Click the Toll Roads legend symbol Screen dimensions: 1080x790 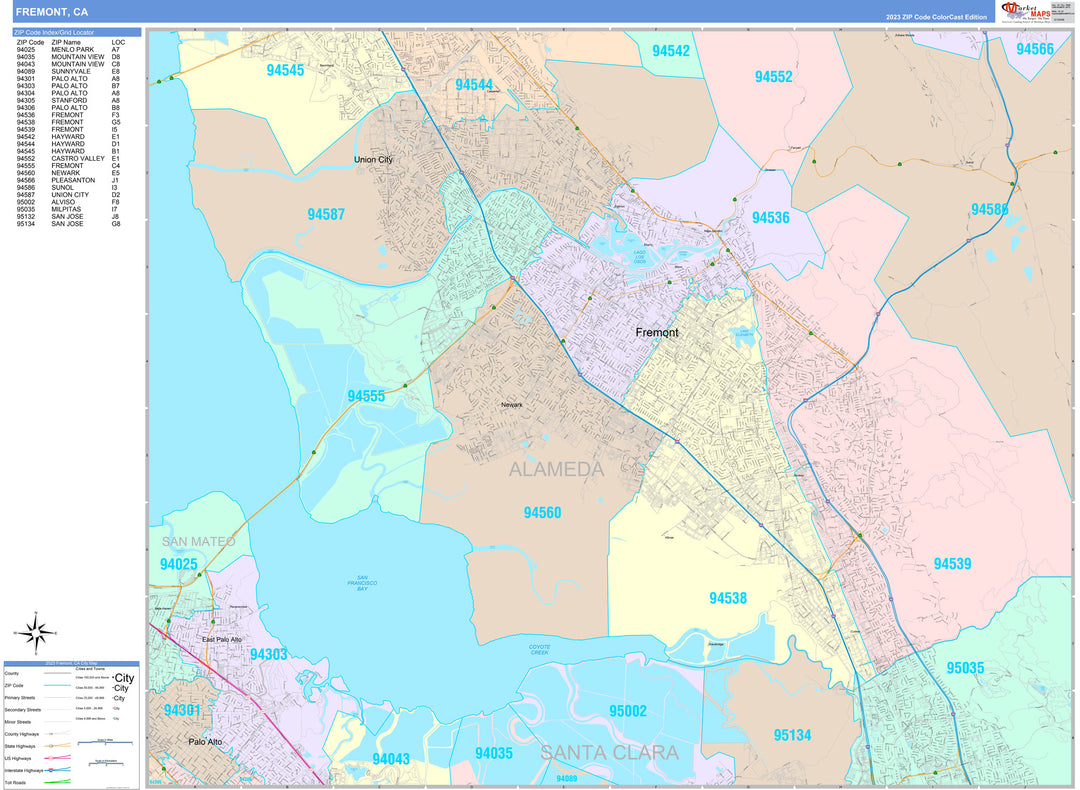click(x=57, y=783)
